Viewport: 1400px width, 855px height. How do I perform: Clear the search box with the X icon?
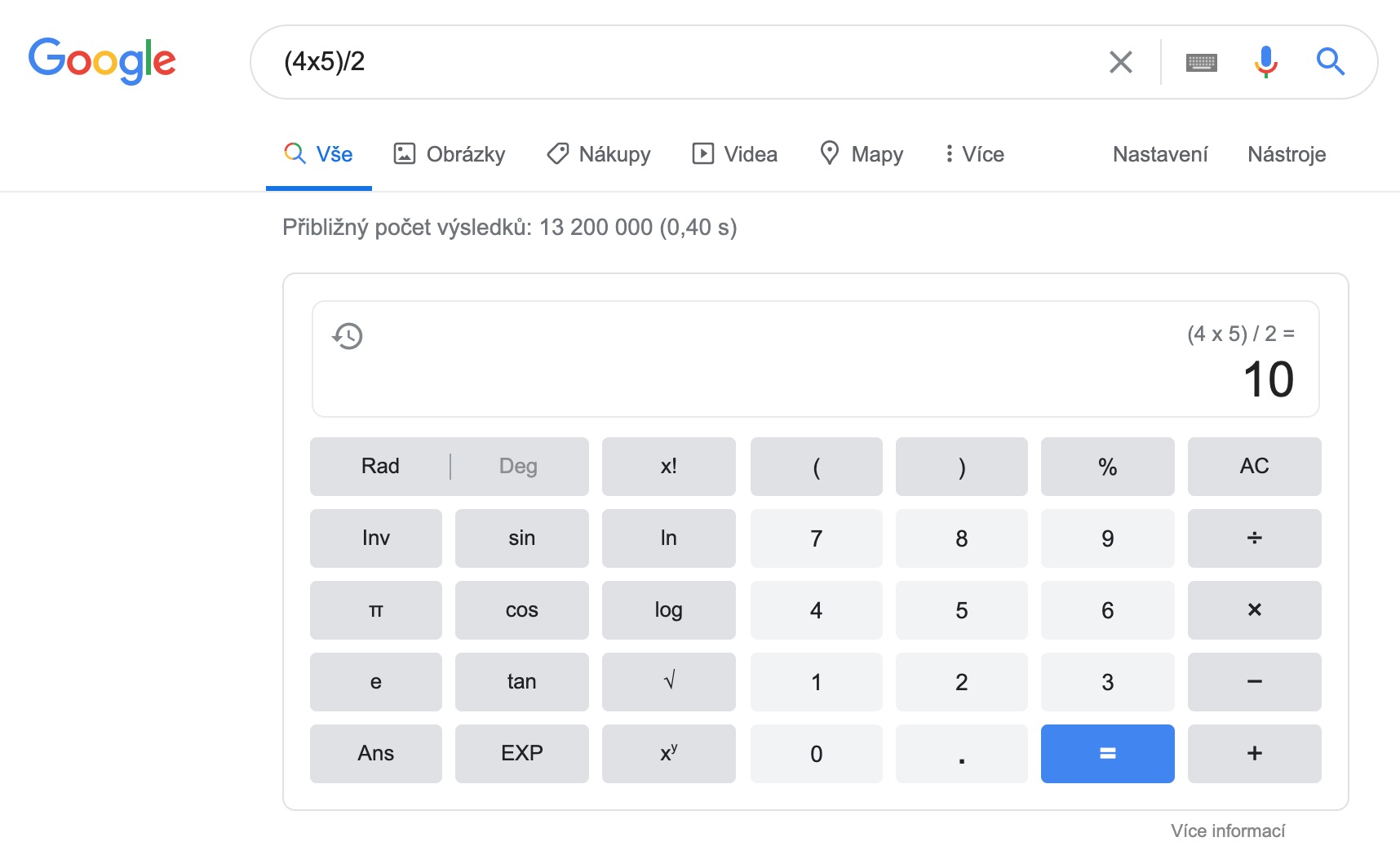1120,62
